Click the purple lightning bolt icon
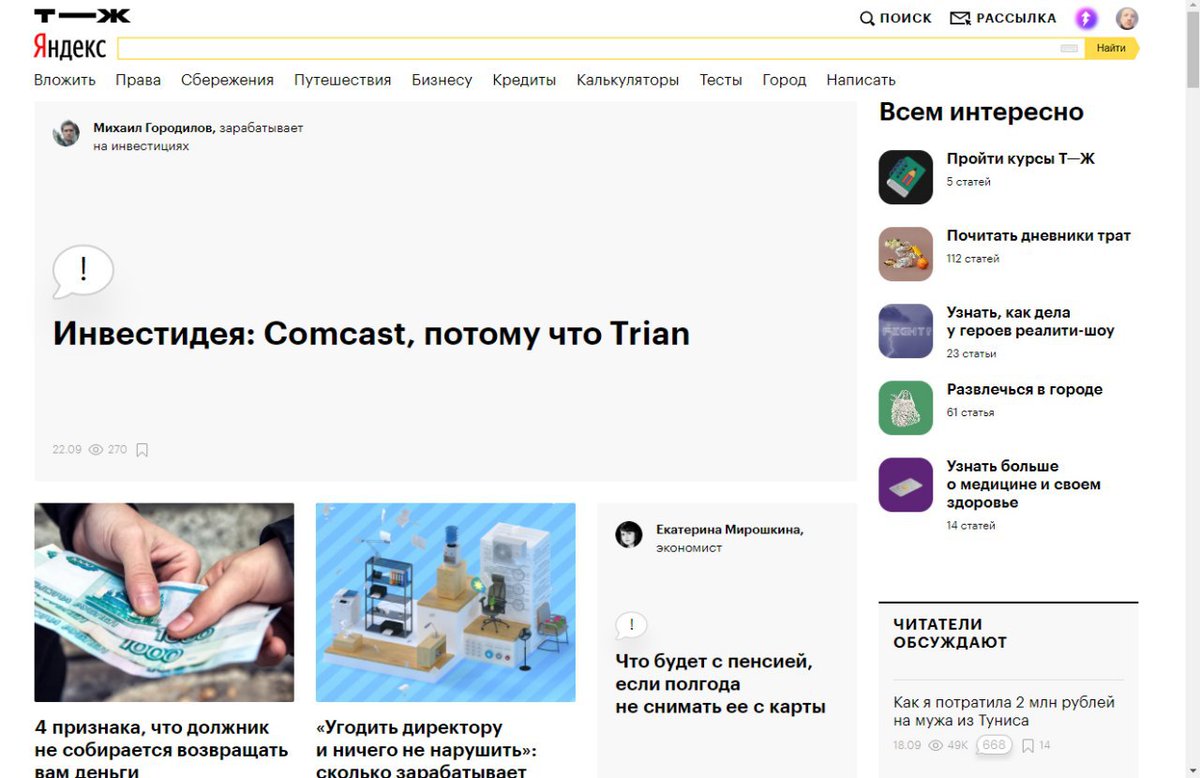This screenshot has width=1200, height=778. point(1086,18)
